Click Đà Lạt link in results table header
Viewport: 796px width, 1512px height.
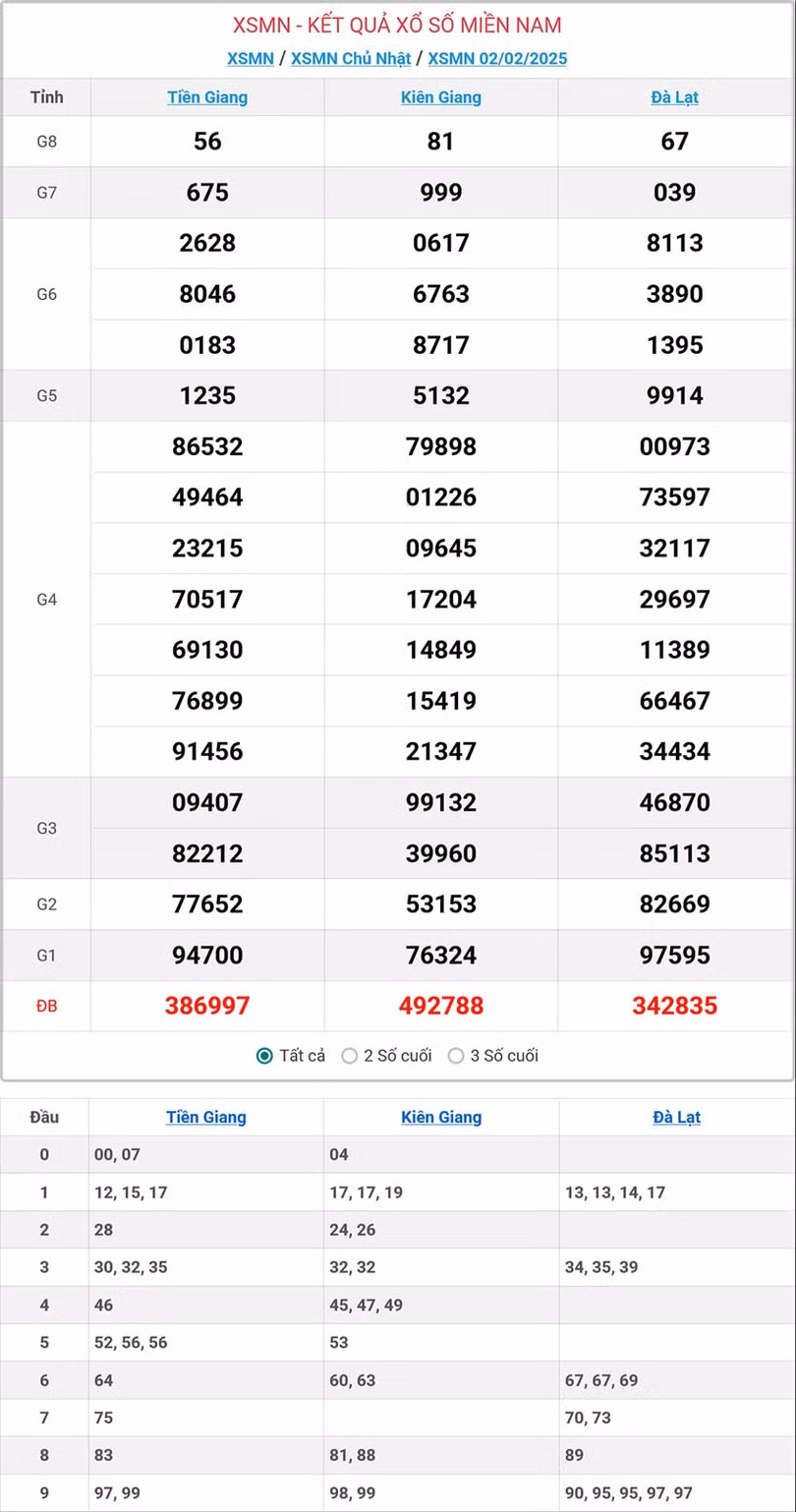click(675, 97)
